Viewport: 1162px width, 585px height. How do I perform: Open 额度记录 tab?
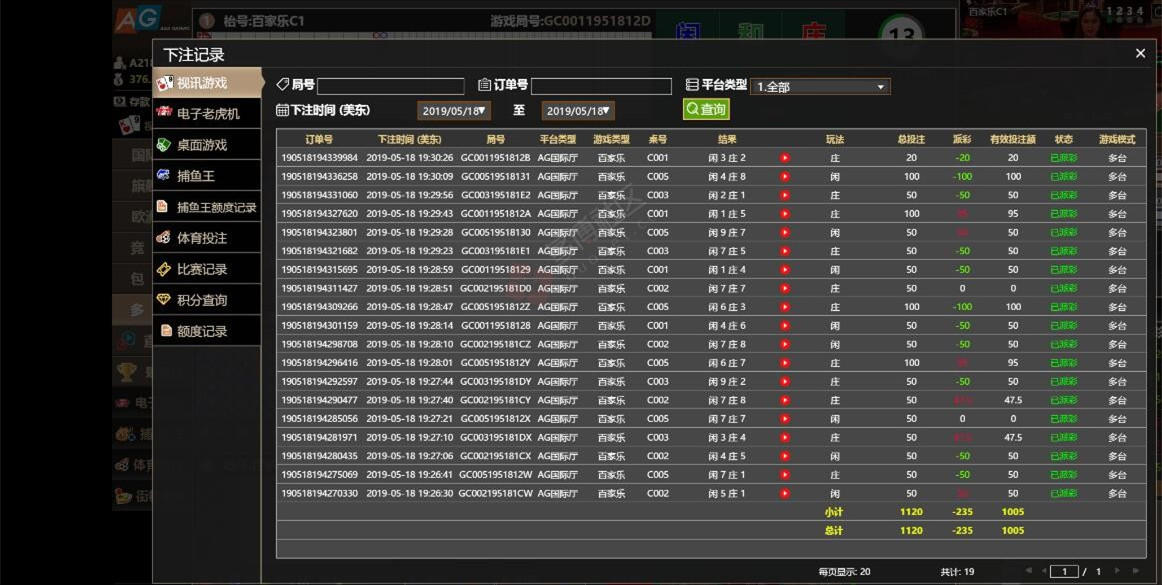[x=208, y=331]
